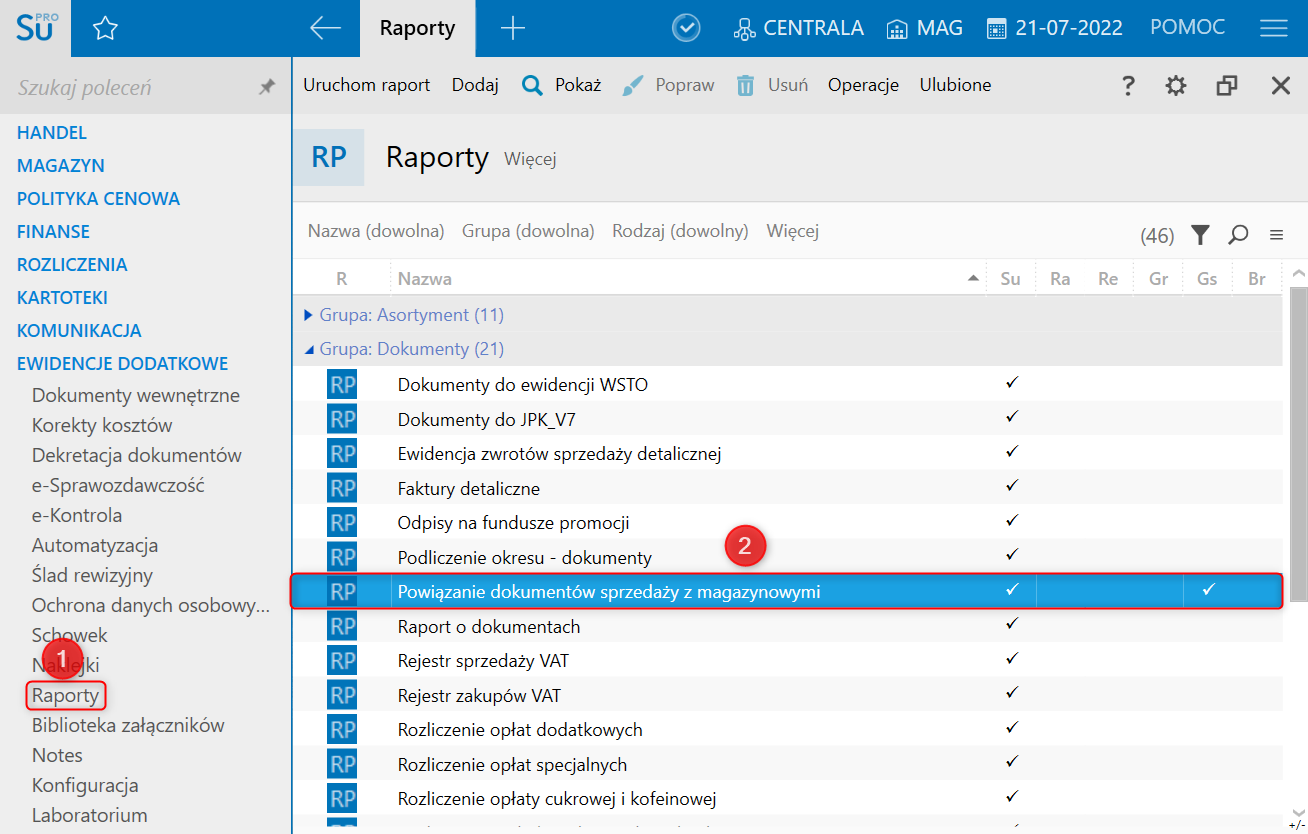The height and width of the screenshot is (834, 1308).
Task: Click the favorites star icon
Action: point(105,29)
